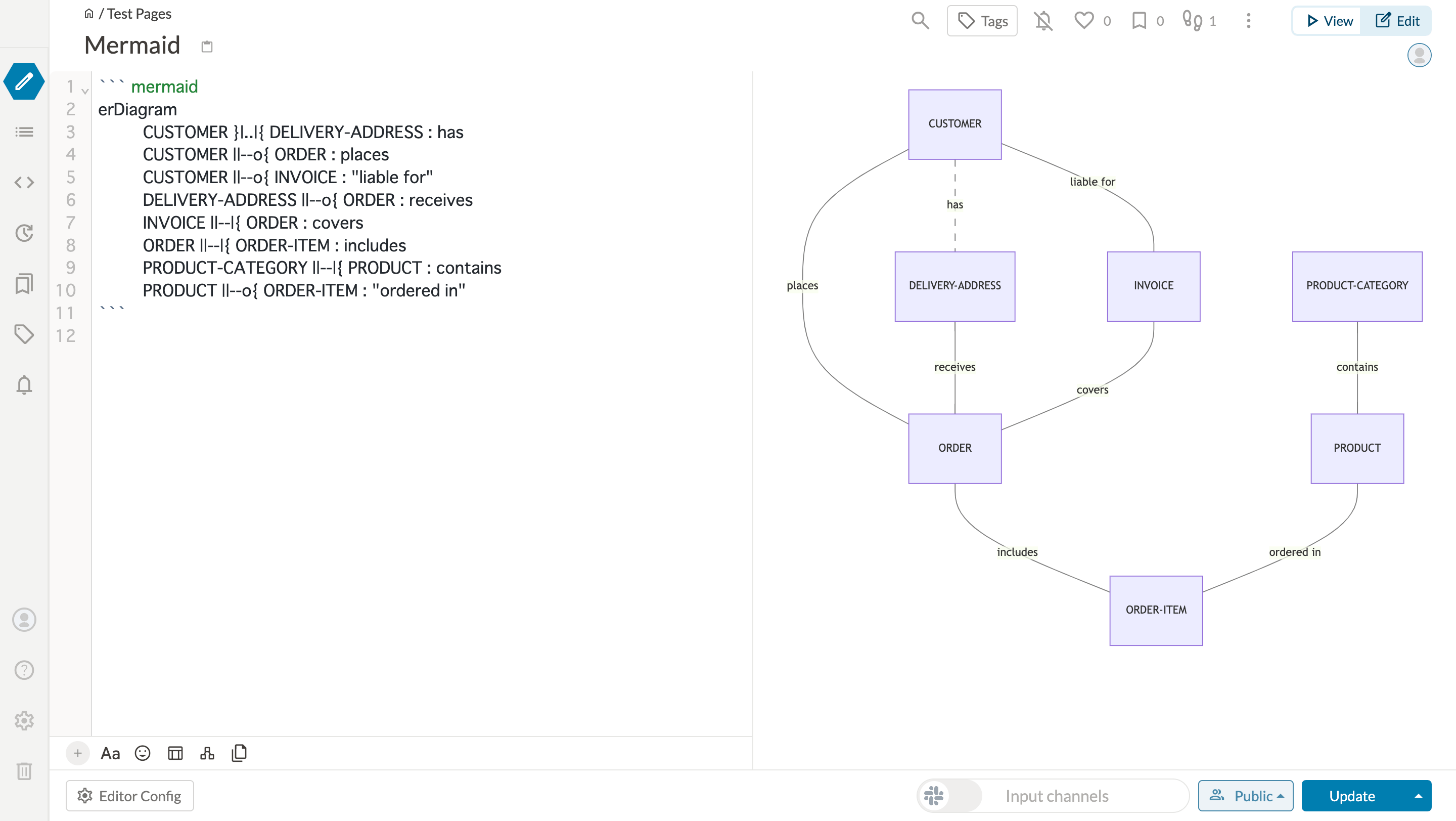Click the 'includes' relationship label
1456x821 pixels.
coord(1017,552)
